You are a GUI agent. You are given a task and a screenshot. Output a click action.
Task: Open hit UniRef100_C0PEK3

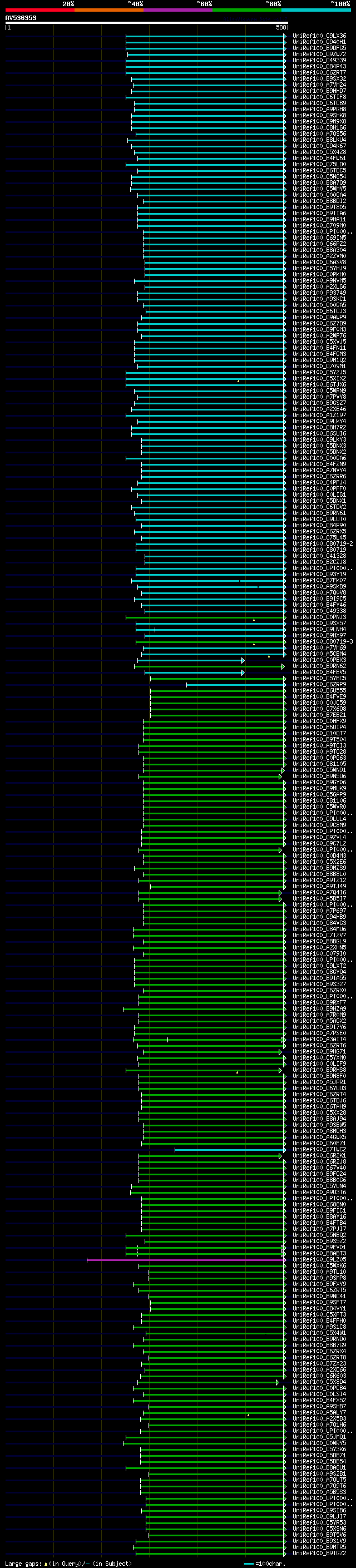[x=319, y=660]
